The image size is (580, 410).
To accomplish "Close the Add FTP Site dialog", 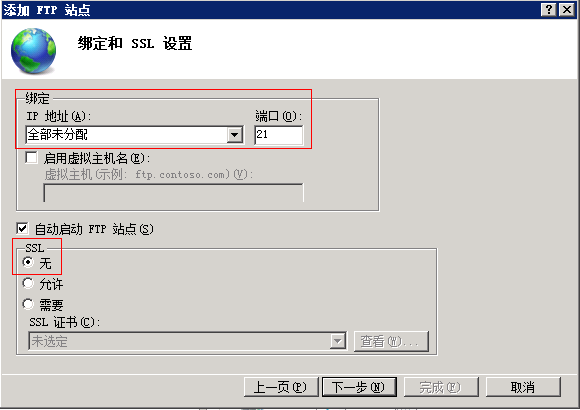I will click(x=566, y=10).
